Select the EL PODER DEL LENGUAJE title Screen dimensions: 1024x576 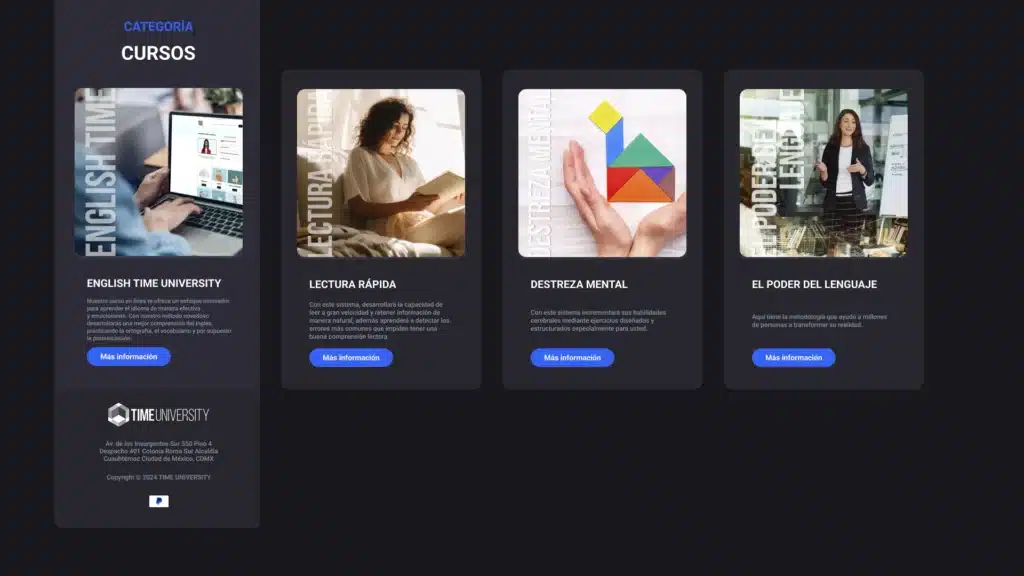[814, 284]
